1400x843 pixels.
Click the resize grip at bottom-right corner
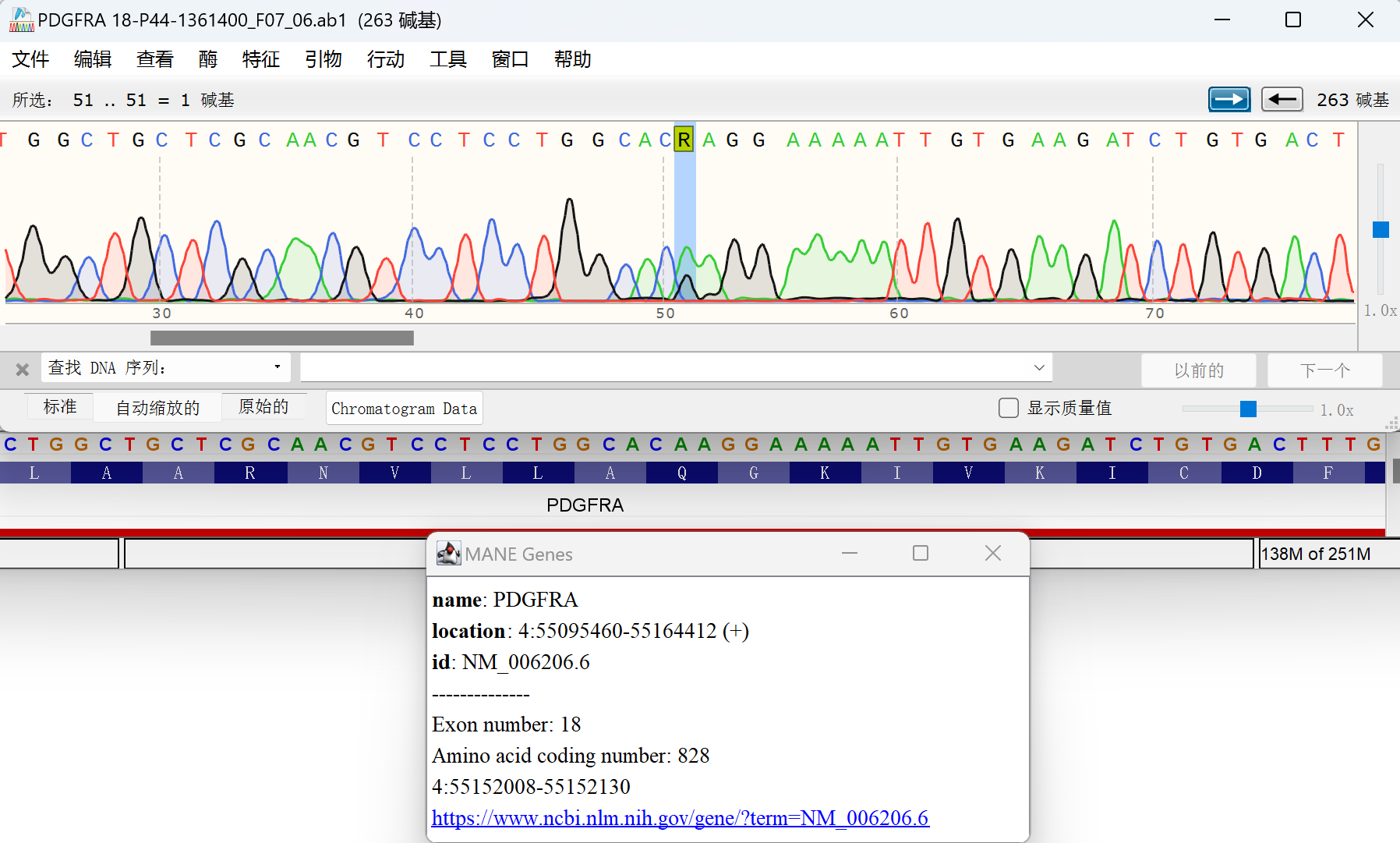click(1392, 425)
